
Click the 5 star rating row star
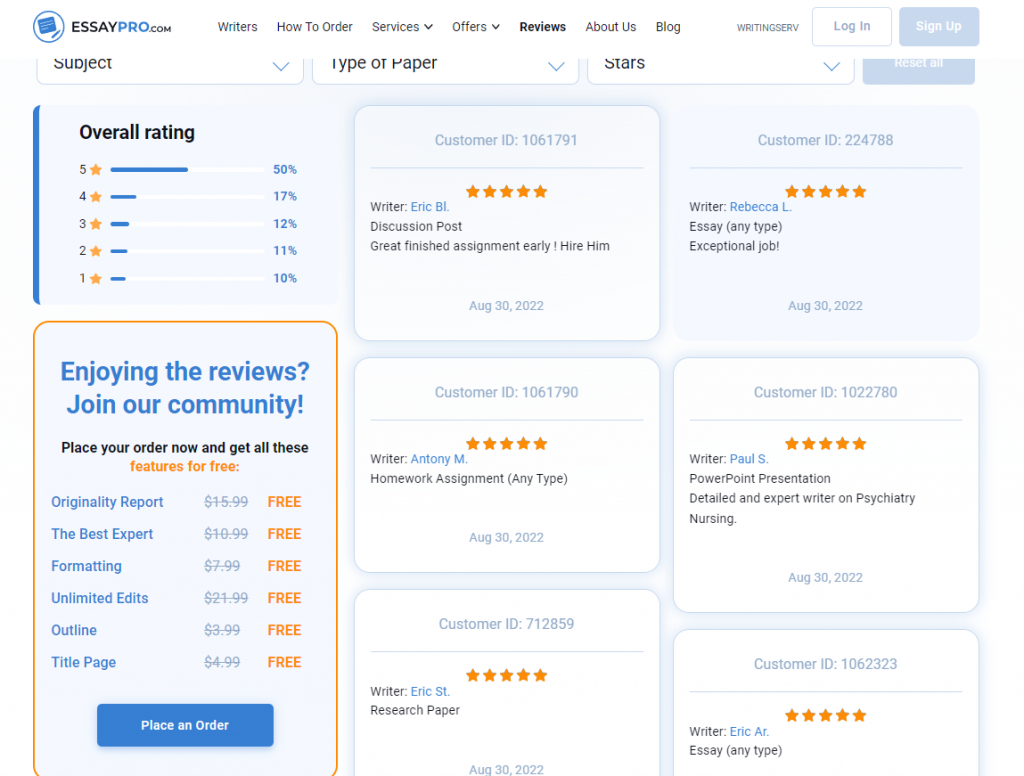96,170
